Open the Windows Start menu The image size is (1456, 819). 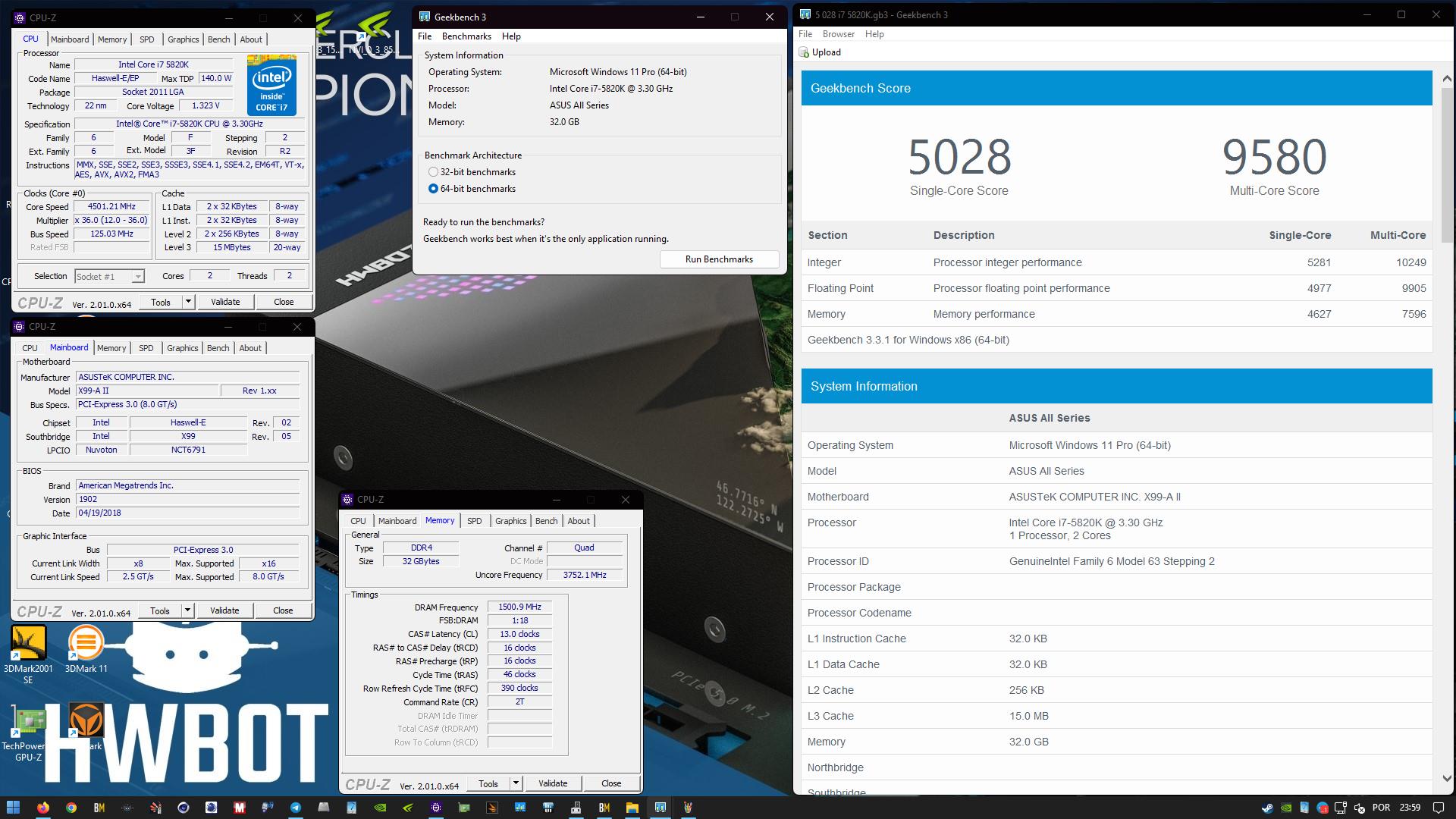(x=13, y=808)
